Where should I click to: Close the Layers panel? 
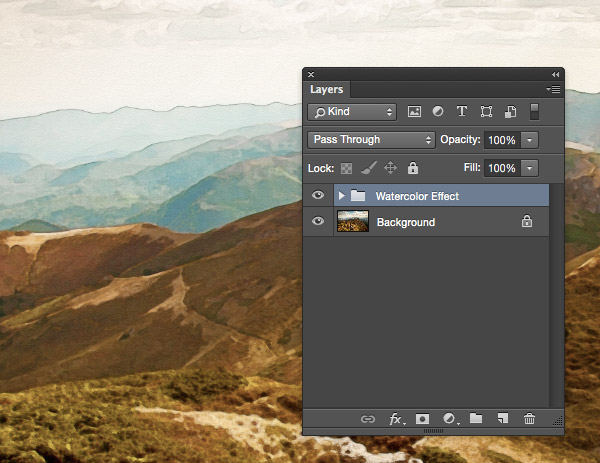311,74
